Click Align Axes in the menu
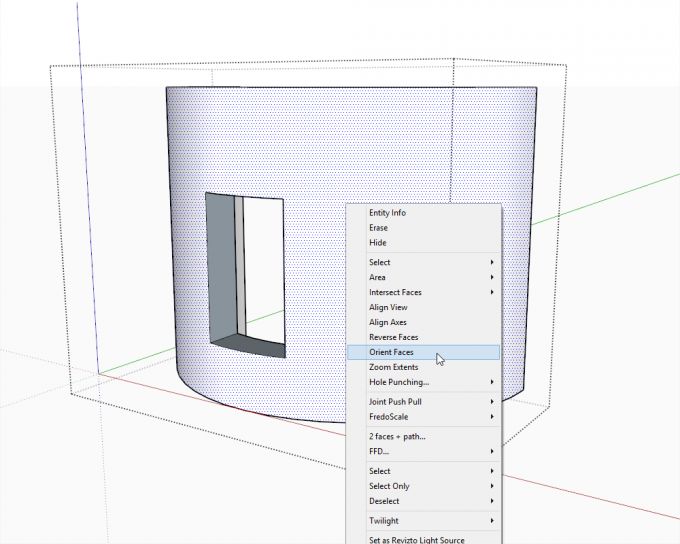This screenshot has width=680, height=544. pyautogui.click(x=388, y=323)
